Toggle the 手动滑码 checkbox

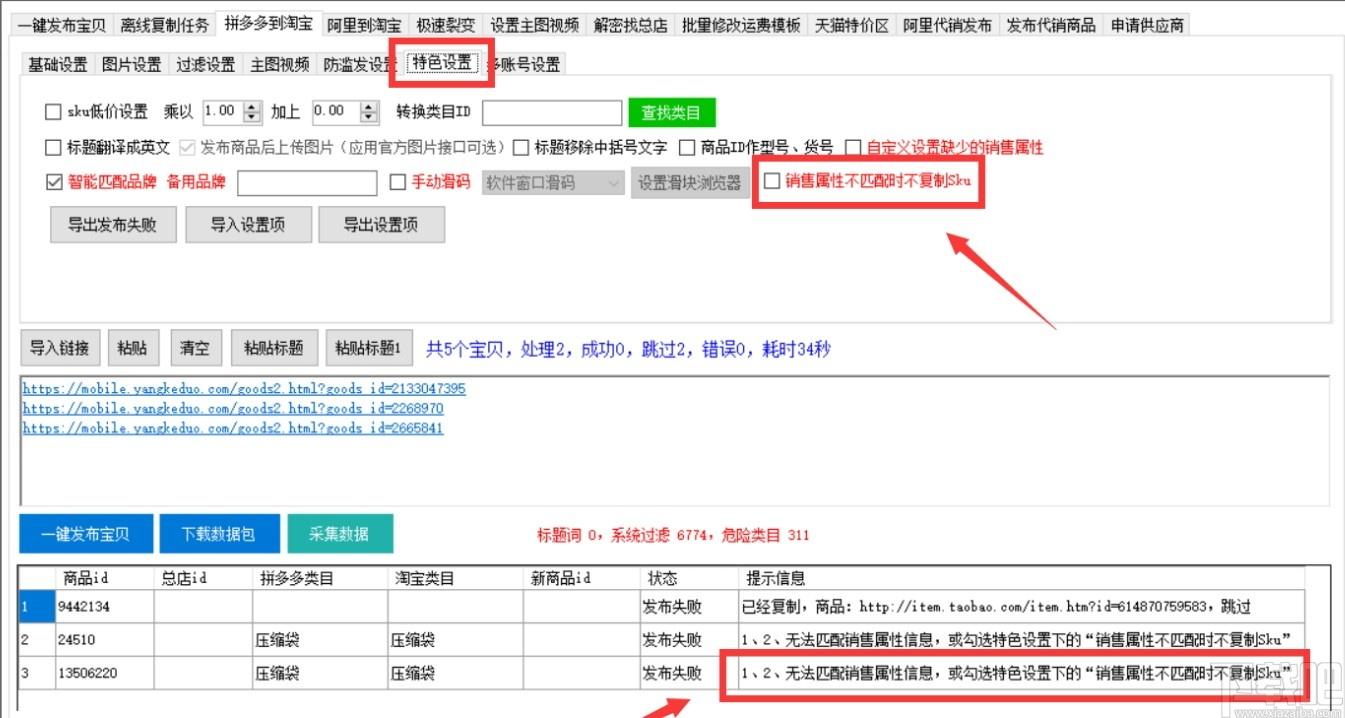click(x=397, y=182)
